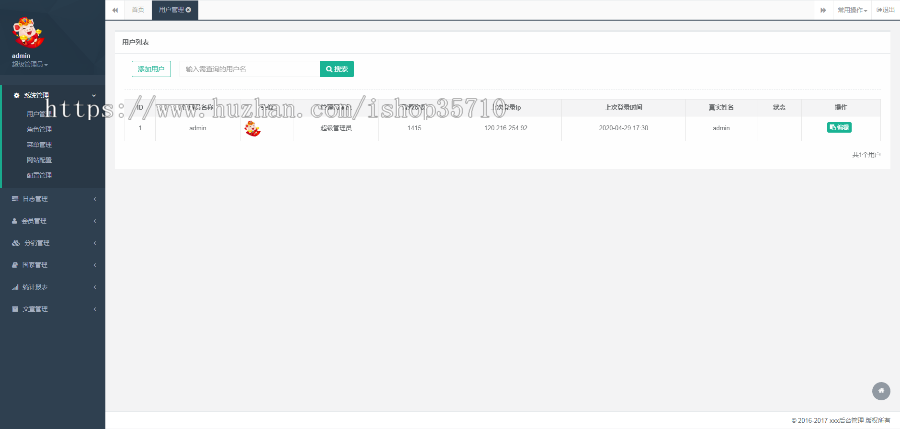Click the 共1个用户 total count text
Screen dimensions: 900x429
866,154
